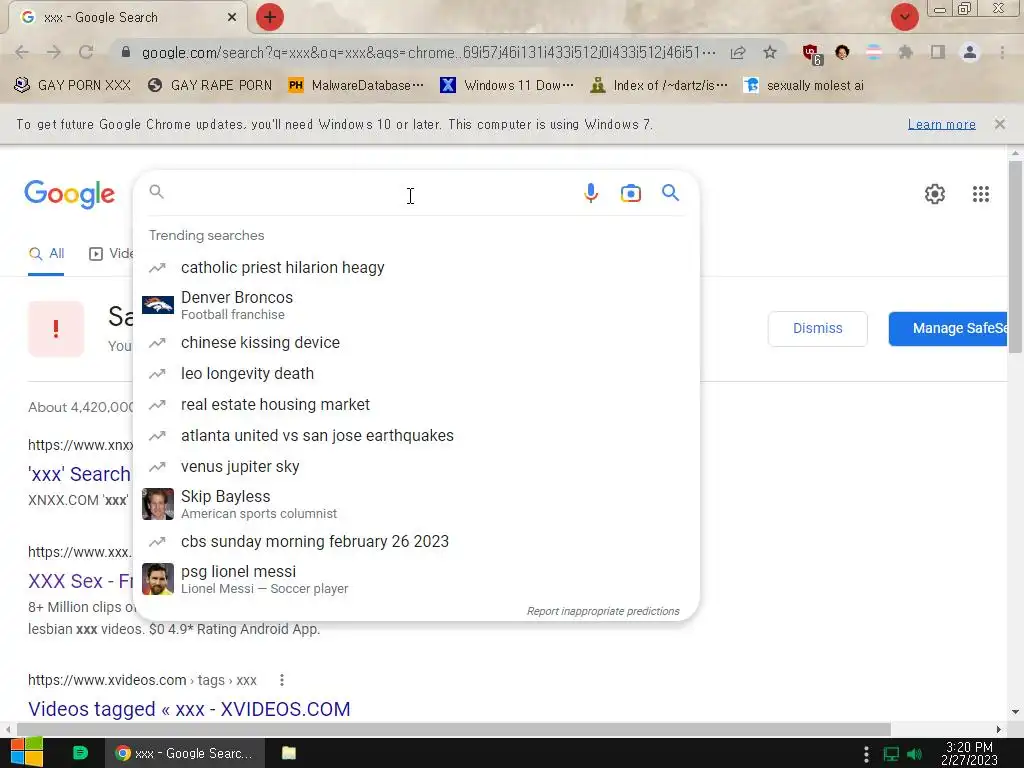Open the taskbar clock showing 3:20 PM
The width and height of the screenshot is (1024, 768).
pyautogui.click(x=969, y=754)
